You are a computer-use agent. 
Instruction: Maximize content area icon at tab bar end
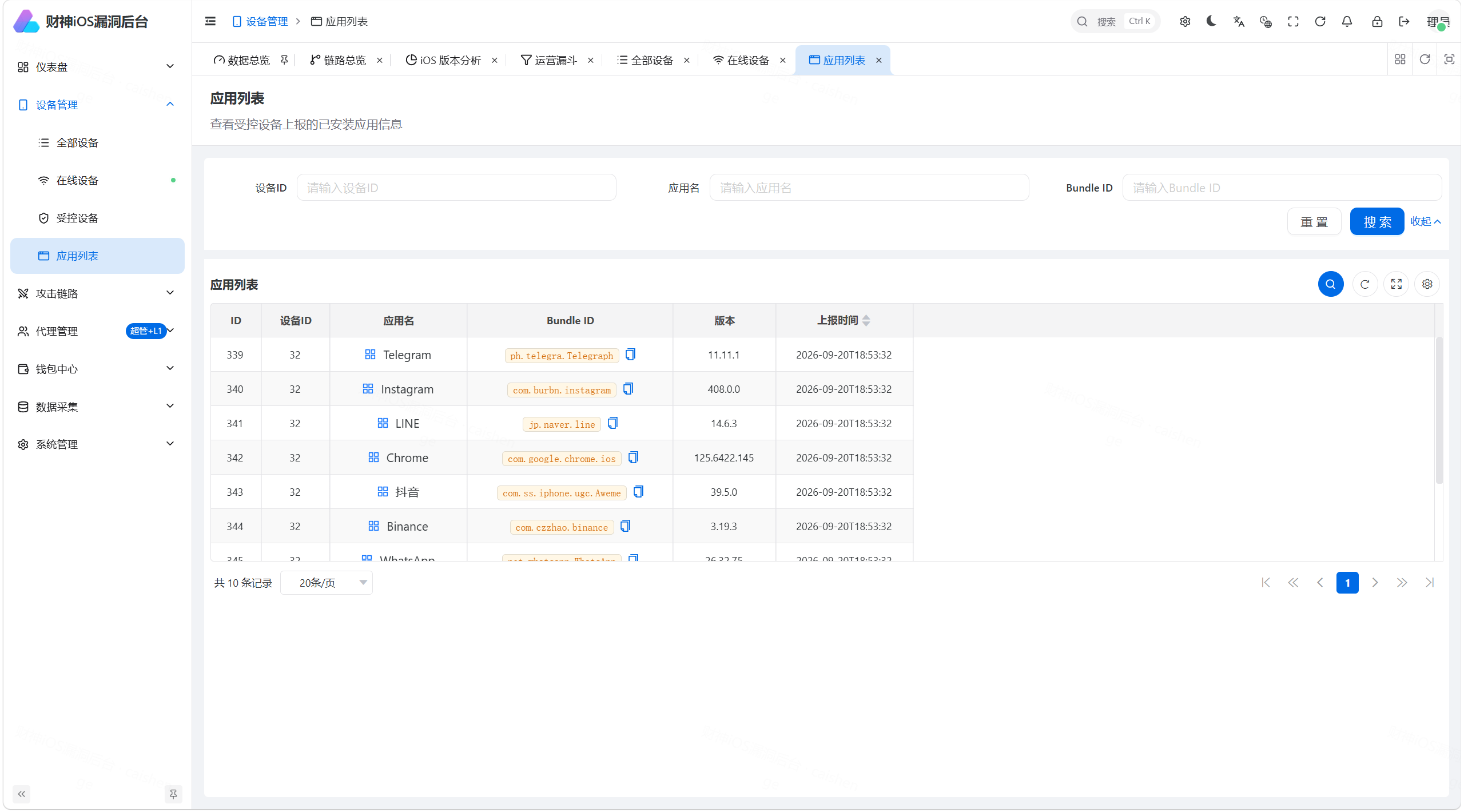click(x=1449, y=59)
